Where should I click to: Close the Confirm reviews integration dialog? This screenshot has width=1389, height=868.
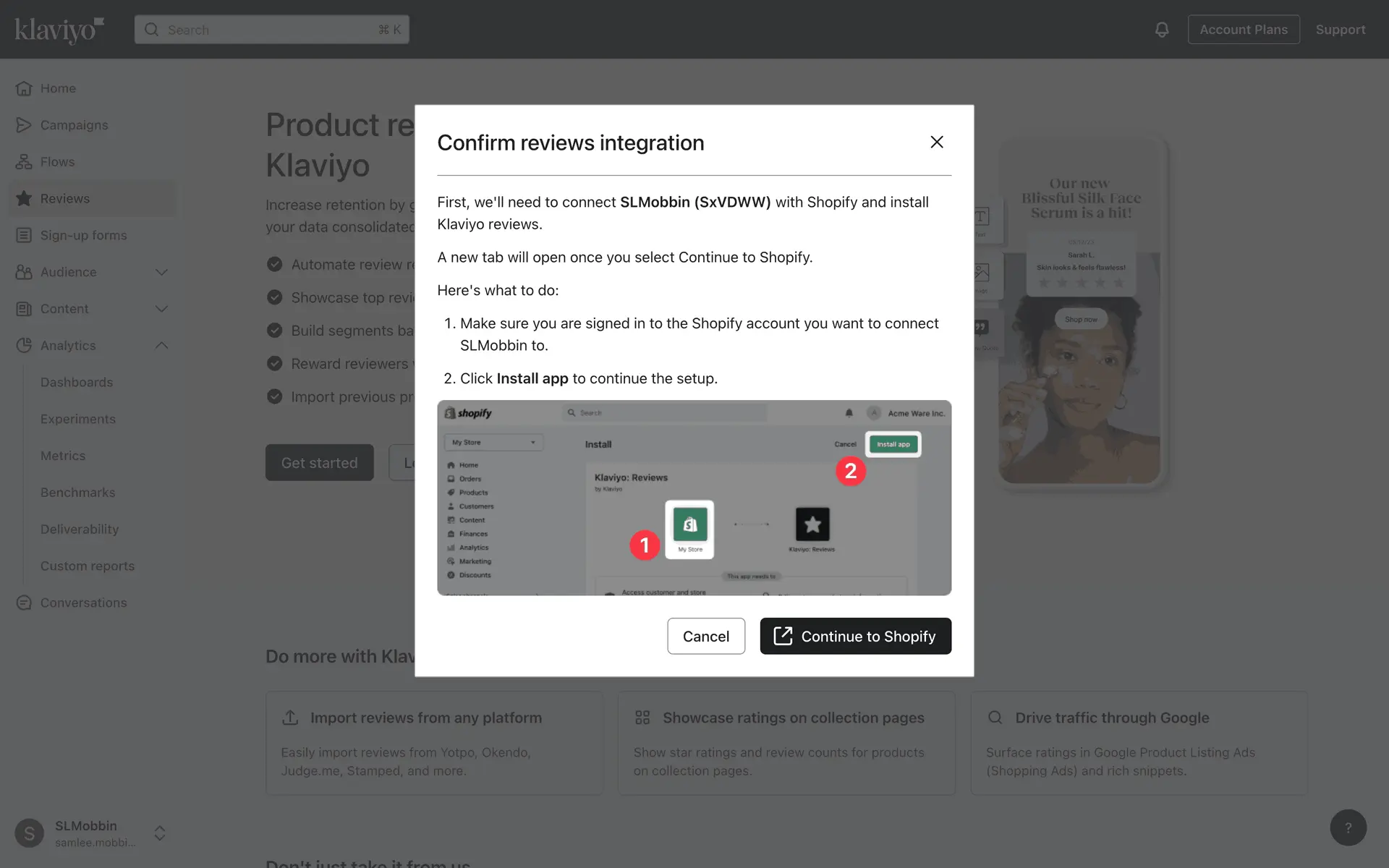point(936,142)
